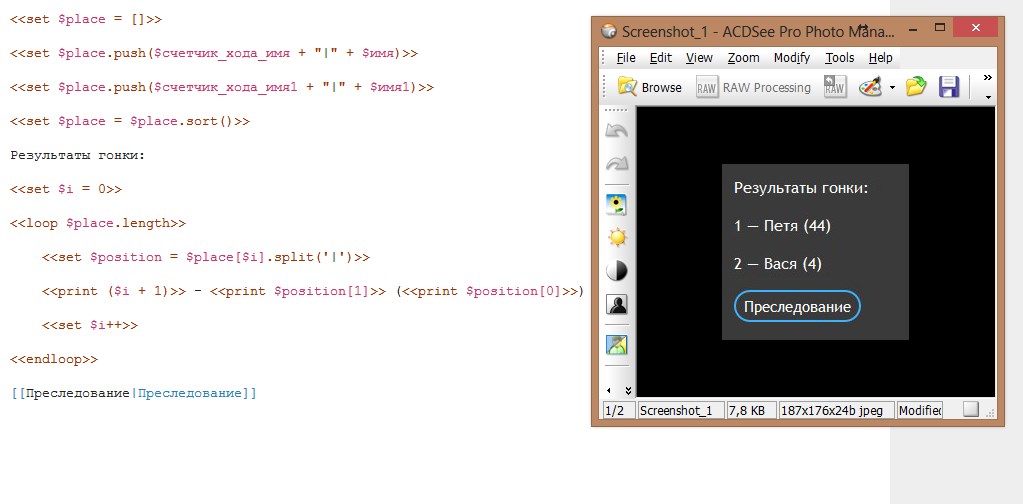
Task: Select the person silhouette portrait icon
Action: coord(617,304)
